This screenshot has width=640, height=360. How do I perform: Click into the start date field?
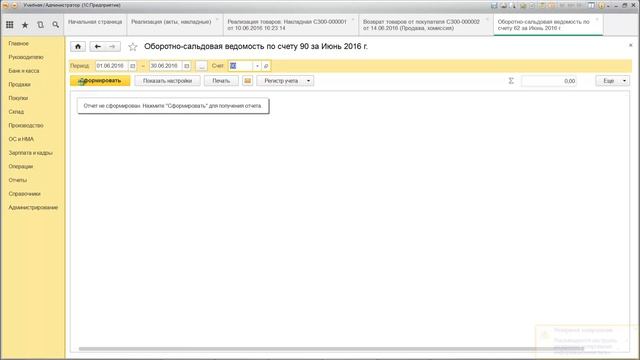112,66
